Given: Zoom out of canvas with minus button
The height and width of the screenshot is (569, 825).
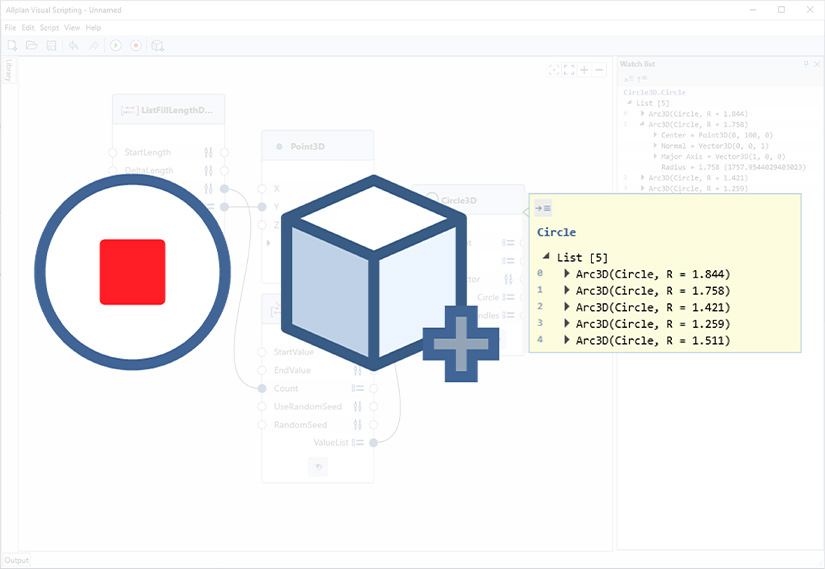Looking at the screenshot, I should pyautogui.click(x=599, y=70).
